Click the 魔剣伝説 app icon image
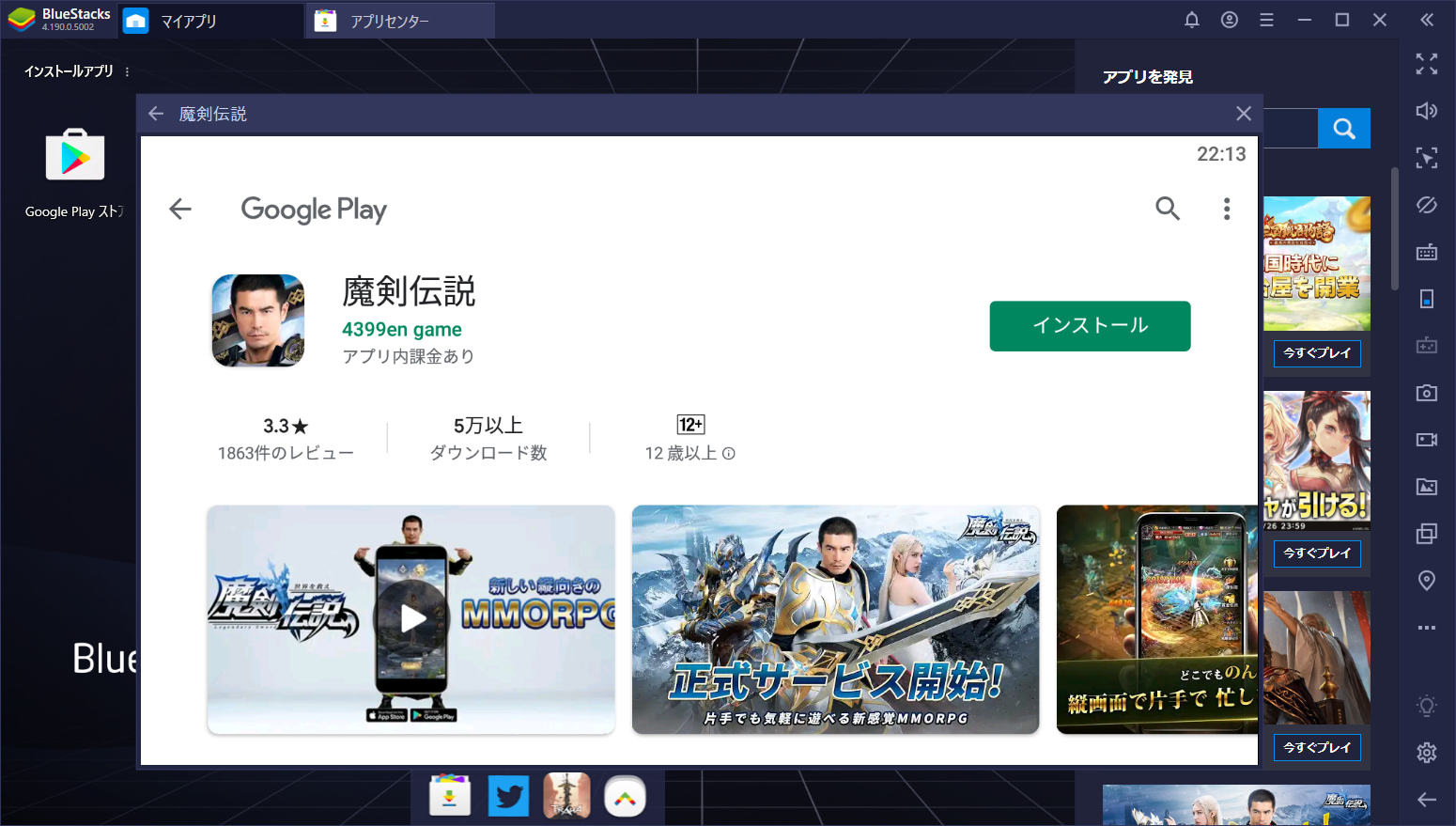Viewport: 1456px width, 826px height. 258,320
